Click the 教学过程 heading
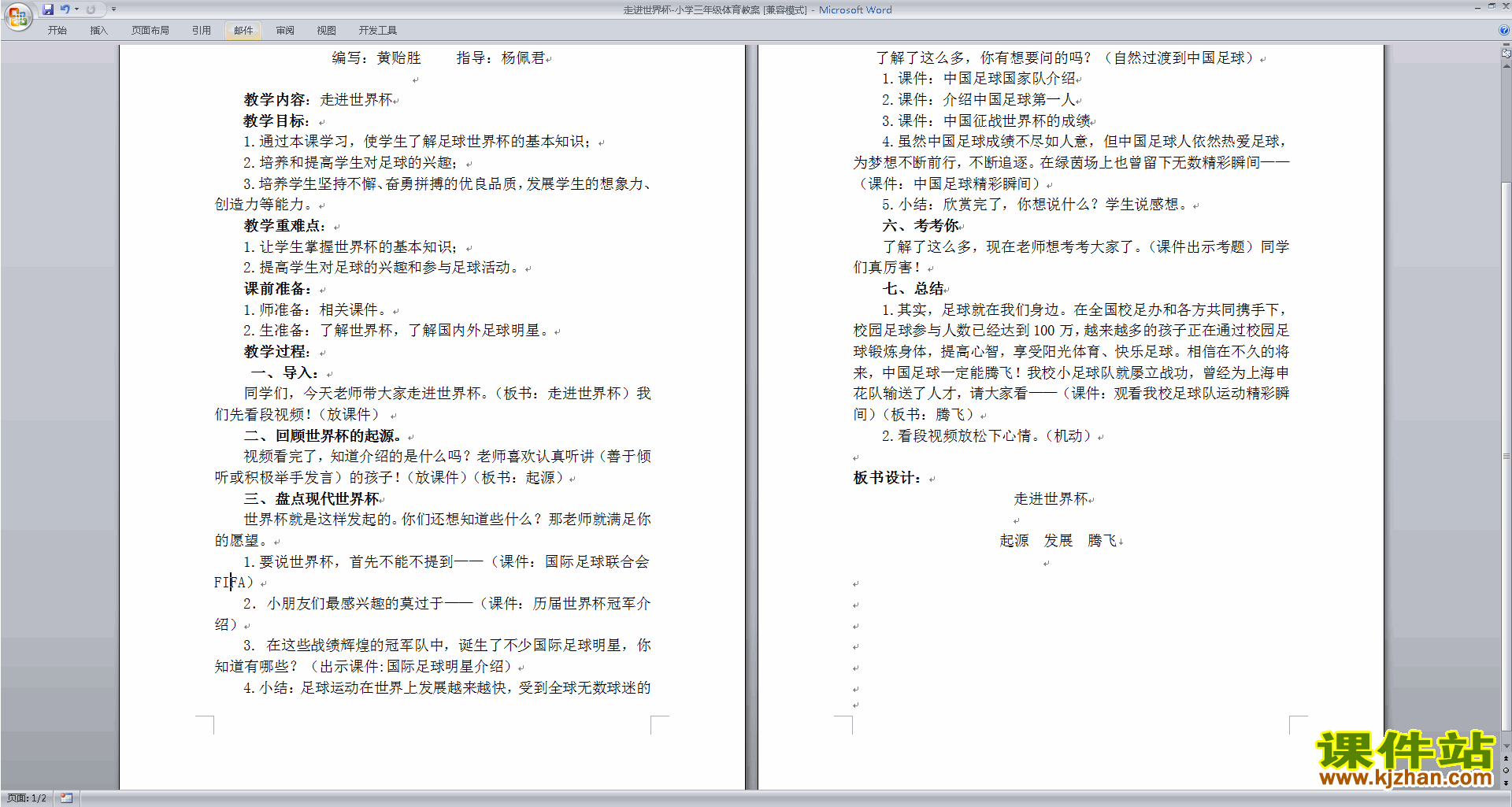This screenshot has width=1512, height=807. [277, 352]
